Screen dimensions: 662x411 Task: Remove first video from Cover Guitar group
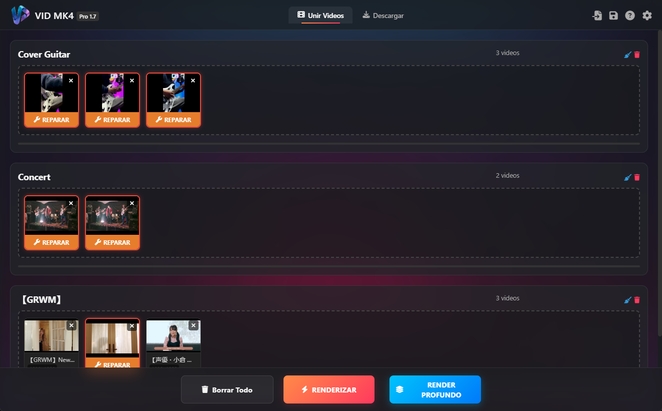click(71, 80)
